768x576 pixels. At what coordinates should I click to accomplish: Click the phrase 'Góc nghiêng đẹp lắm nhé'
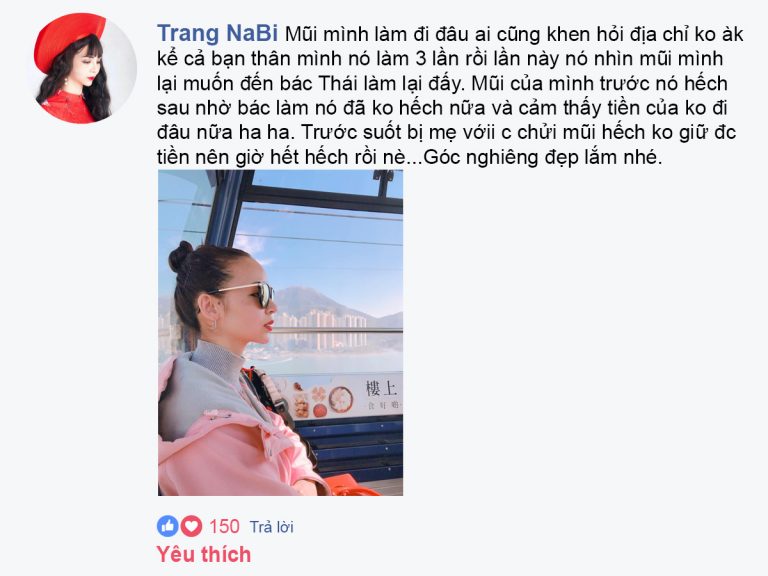542,157
